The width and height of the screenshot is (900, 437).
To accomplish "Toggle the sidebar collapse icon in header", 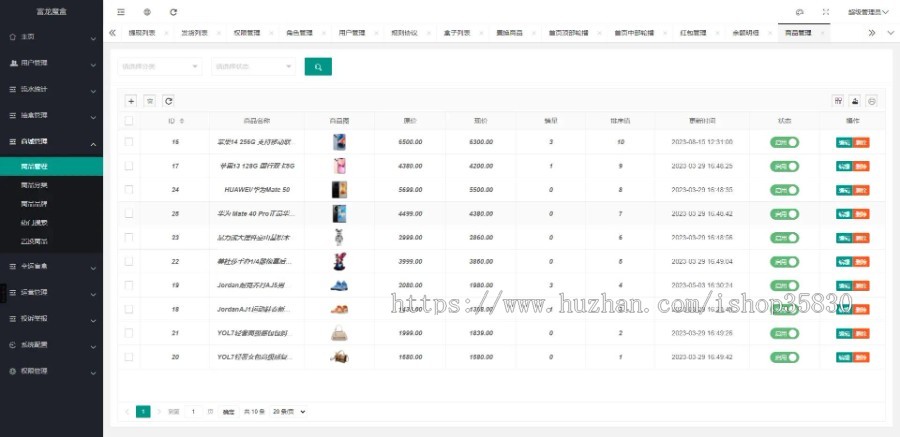I will [121, 11].
